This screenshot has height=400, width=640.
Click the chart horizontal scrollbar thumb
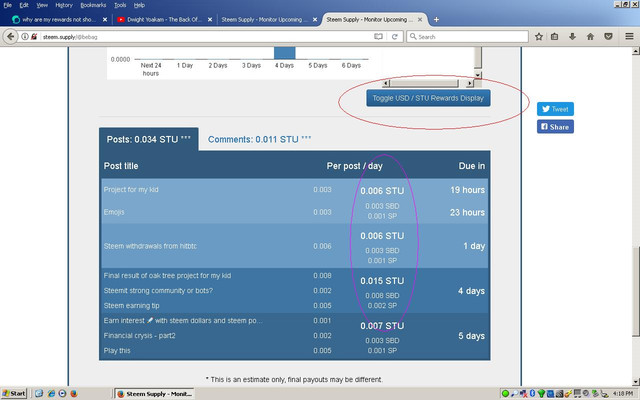click(424, 83)
